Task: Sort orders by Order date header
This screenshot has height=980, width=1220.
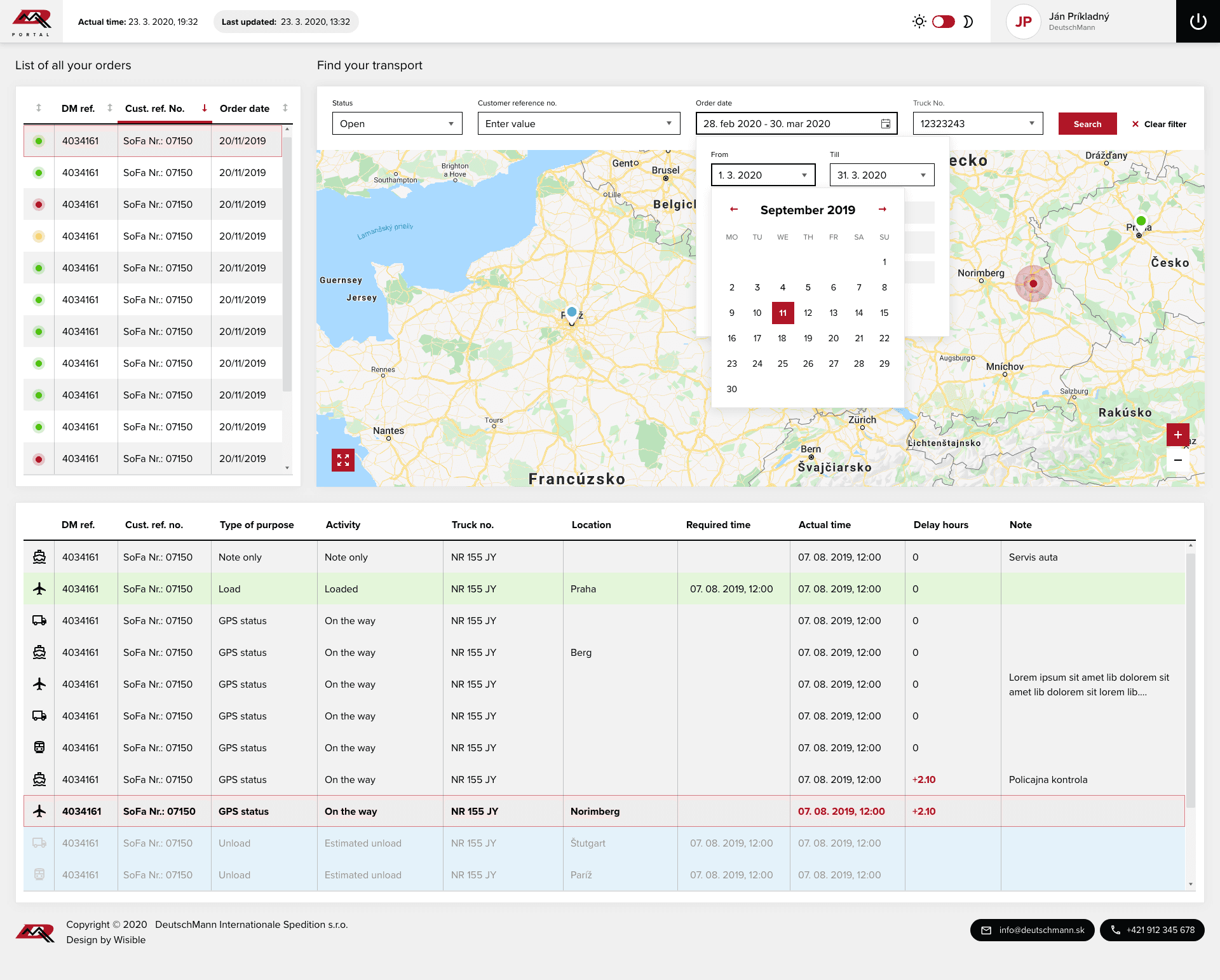Action: [x=245, y=109]
